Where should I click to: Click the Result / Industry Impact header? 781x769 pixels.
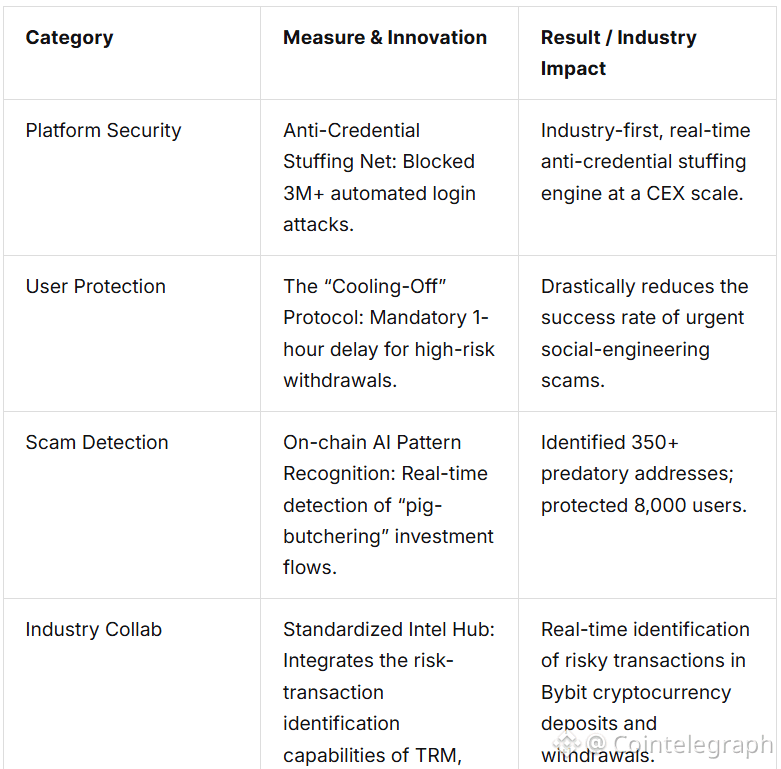point(618,53)
